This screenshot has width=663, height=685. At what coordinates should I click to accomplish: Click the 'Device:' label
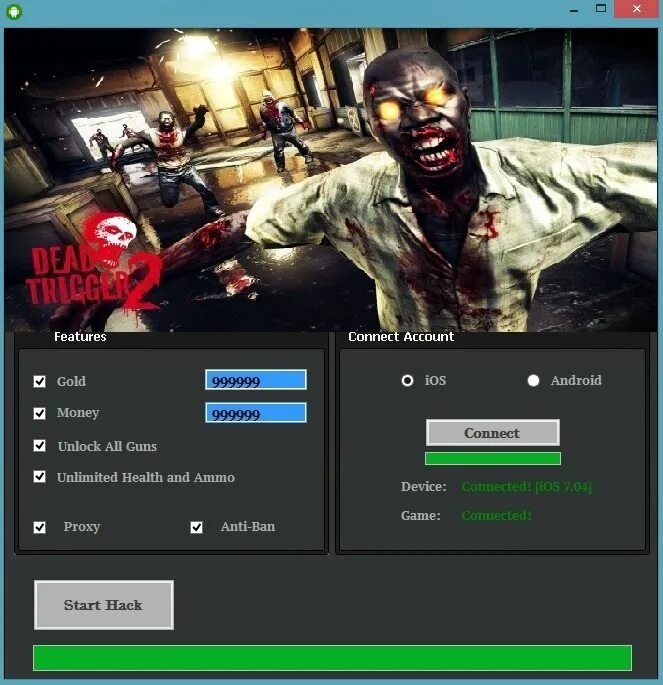(x=424, y=487)
